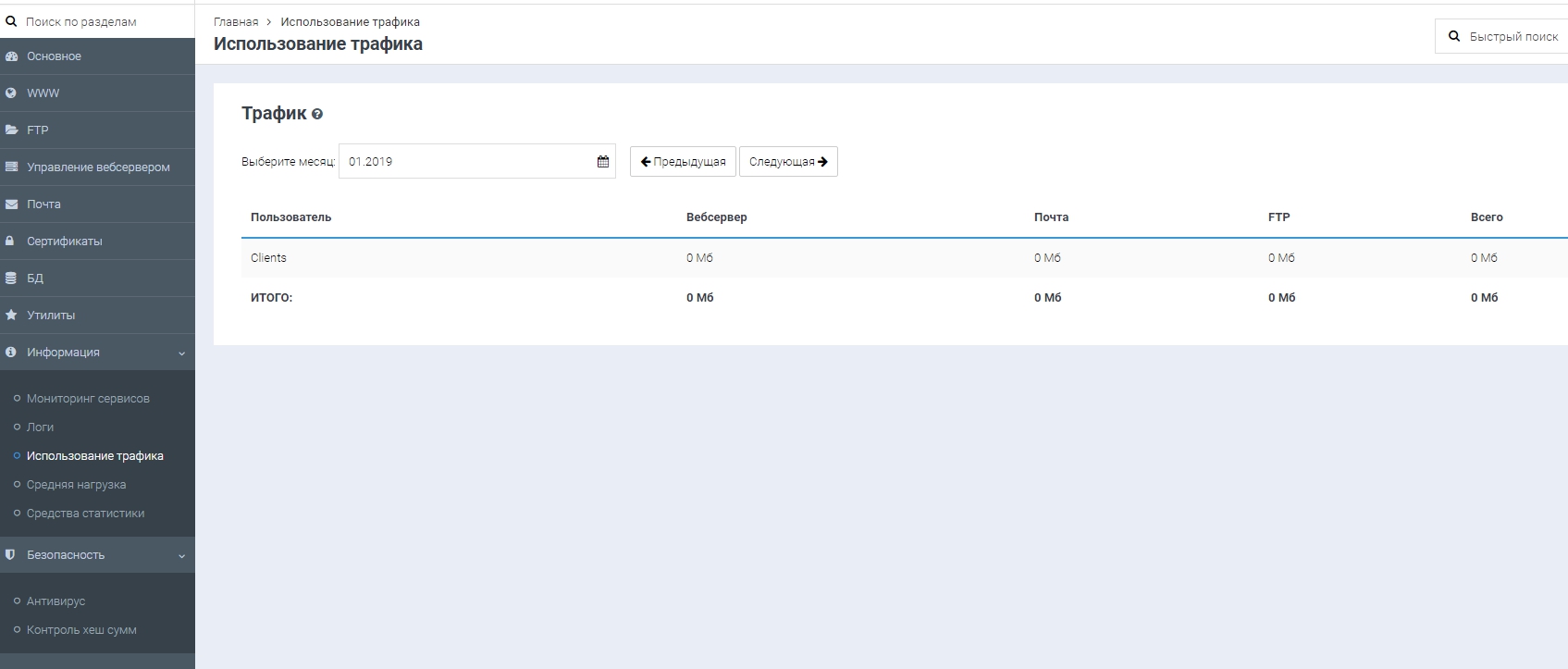Image resolution: width=1568 pixels, height=669 pixels.
Task: Click the Почта envelope icon in sidebar
Action: pyautogui.click(x=11, y=204)
